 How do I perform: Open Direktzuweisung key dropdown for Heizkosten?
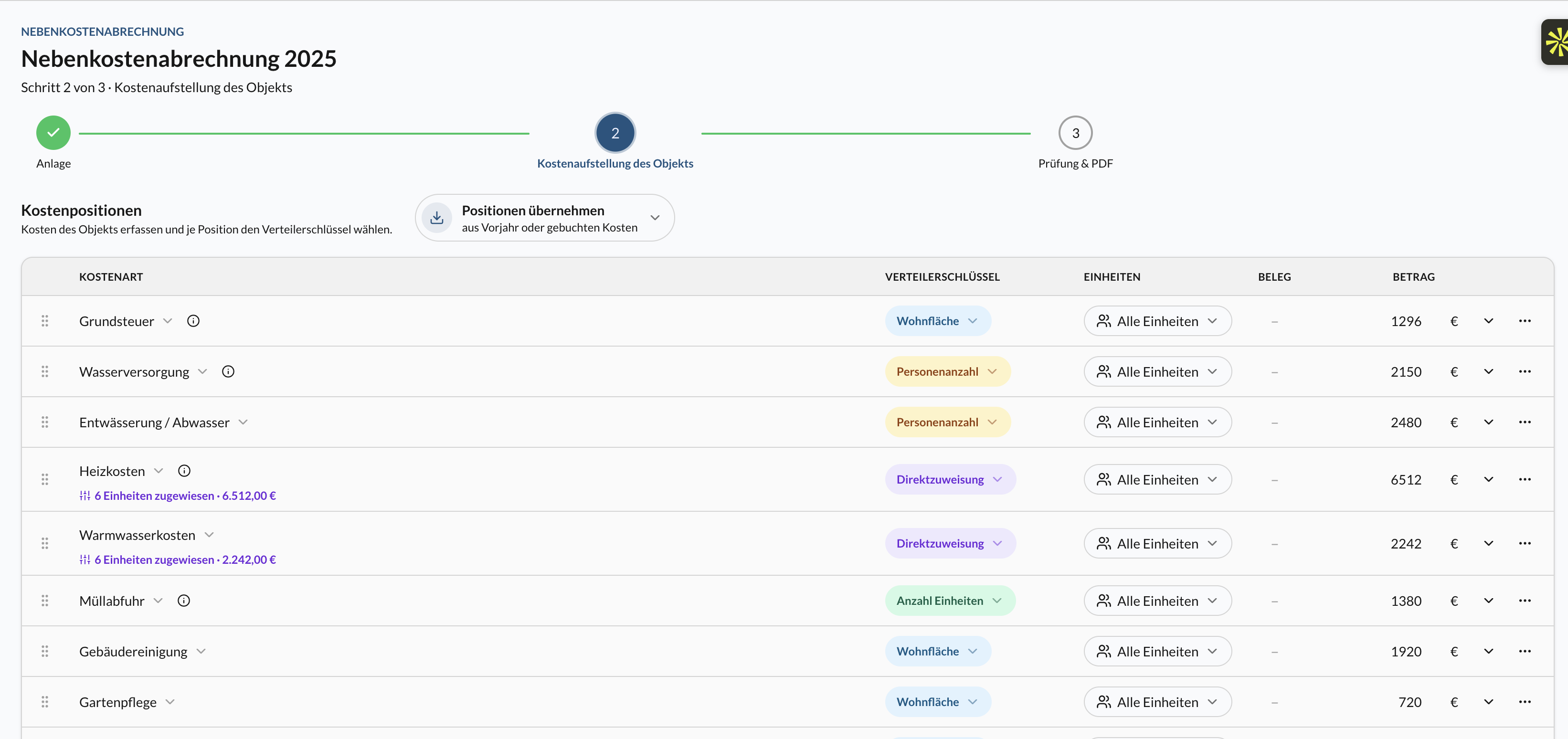950,479
